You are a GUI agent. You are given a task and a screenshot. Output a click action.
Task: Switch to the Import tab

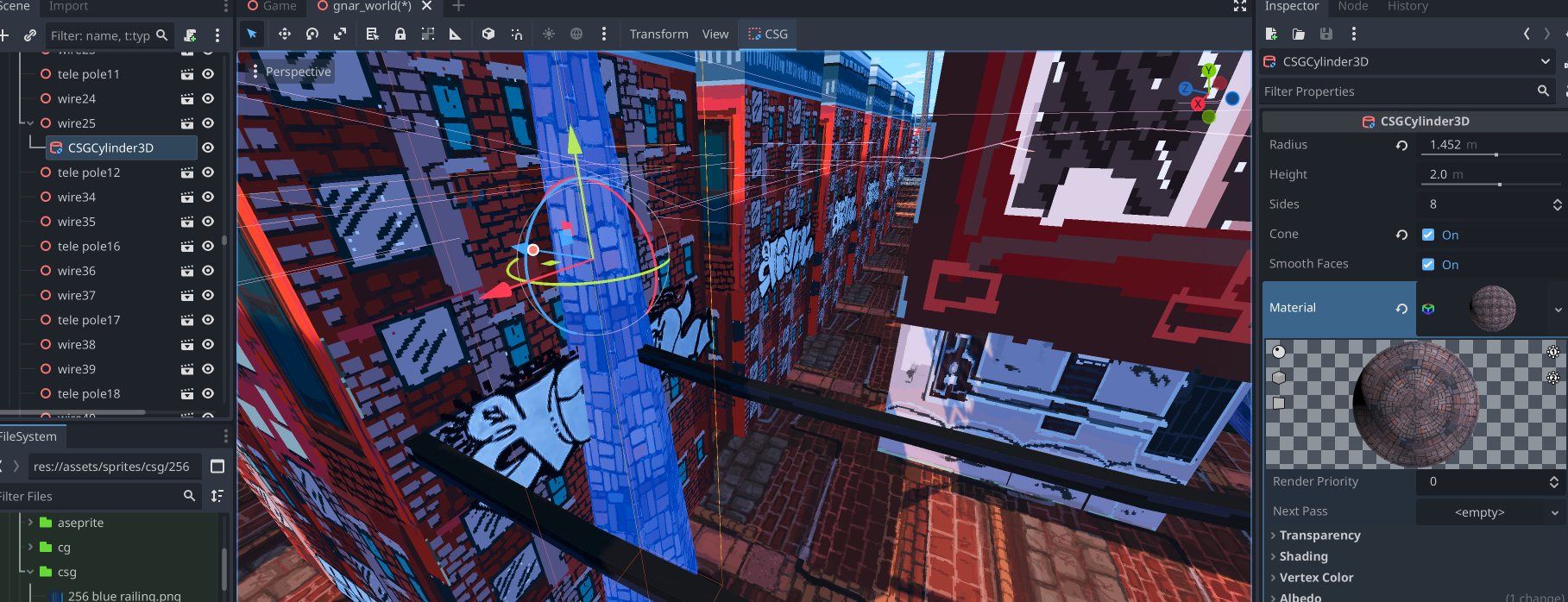[68, 6]
